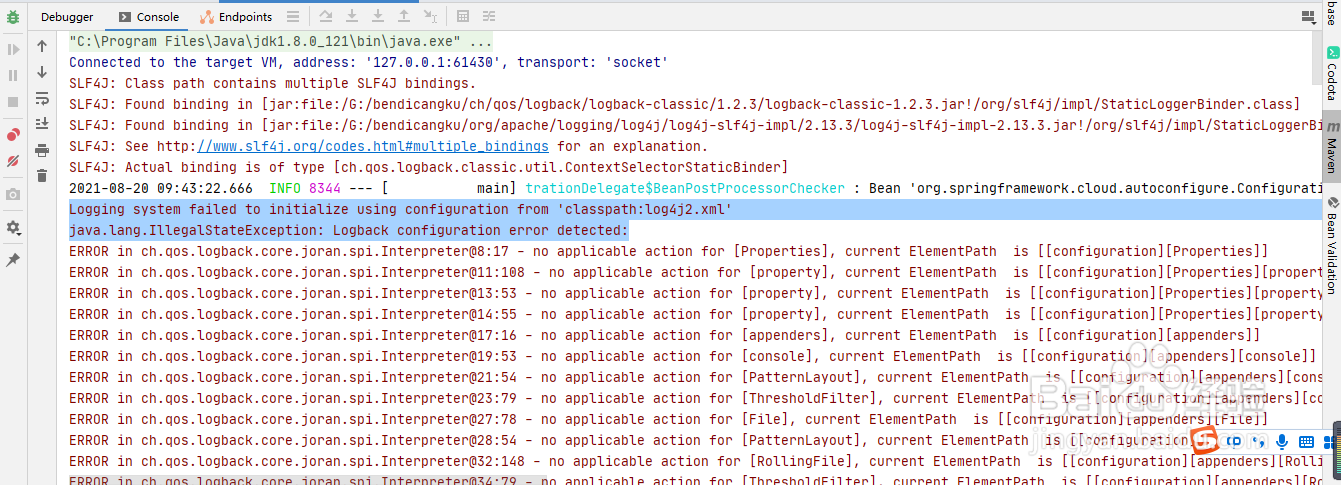Print the console output
The image size is (1341, 485).
coord(42,150)
